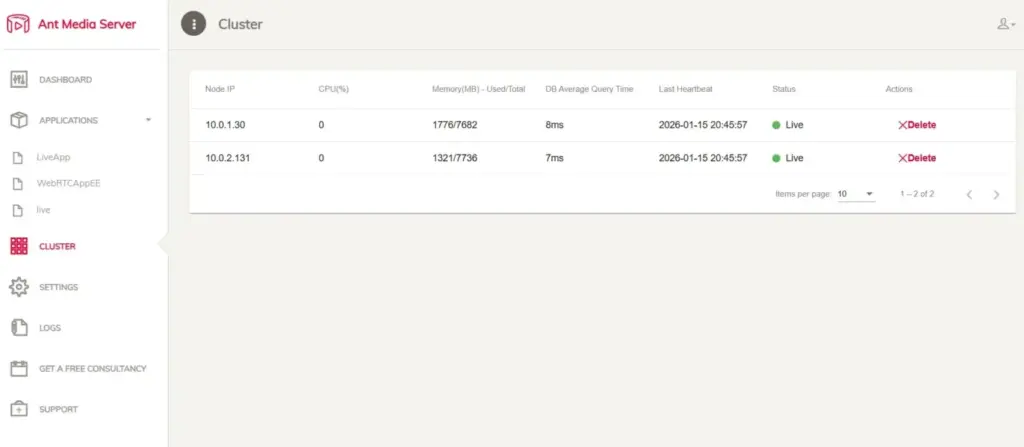
Task: Open the three-dot menu beside Cluster title
Action: 193,24
